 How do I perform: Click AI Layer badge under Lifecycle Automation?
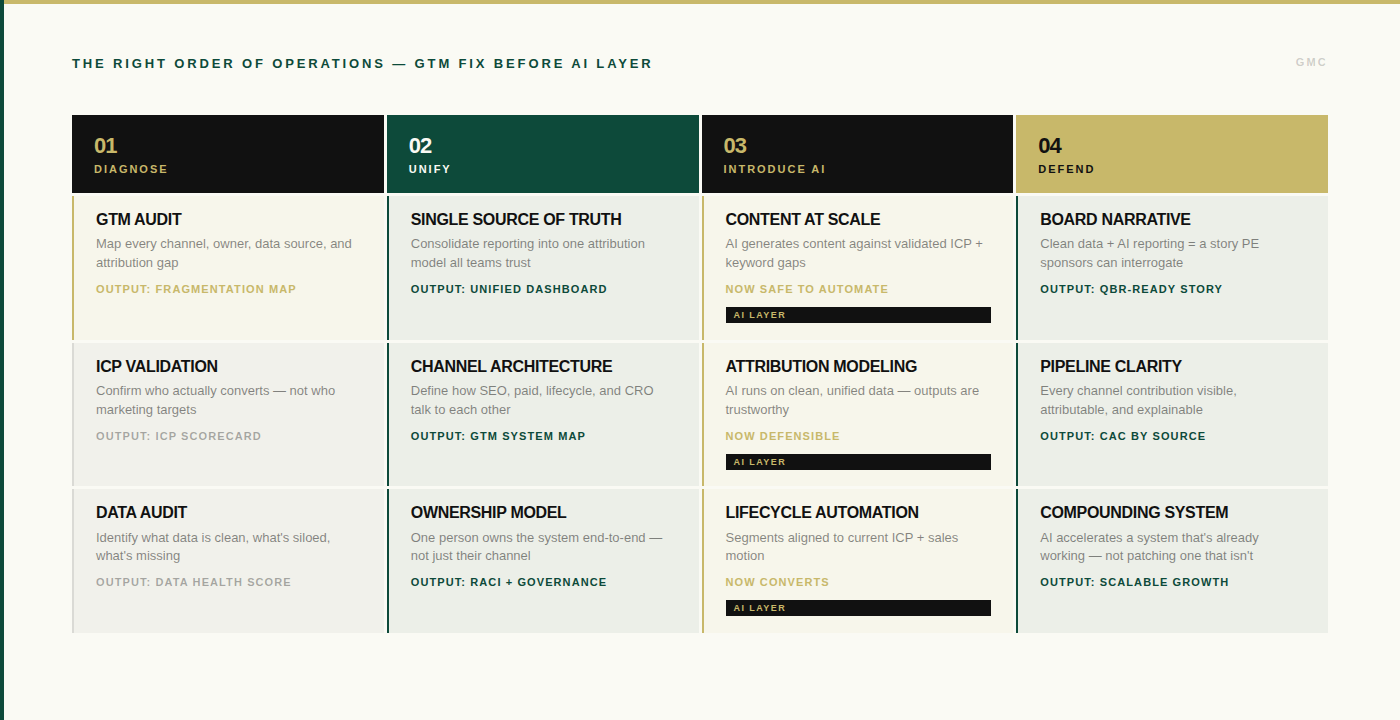tap(858, 608)
